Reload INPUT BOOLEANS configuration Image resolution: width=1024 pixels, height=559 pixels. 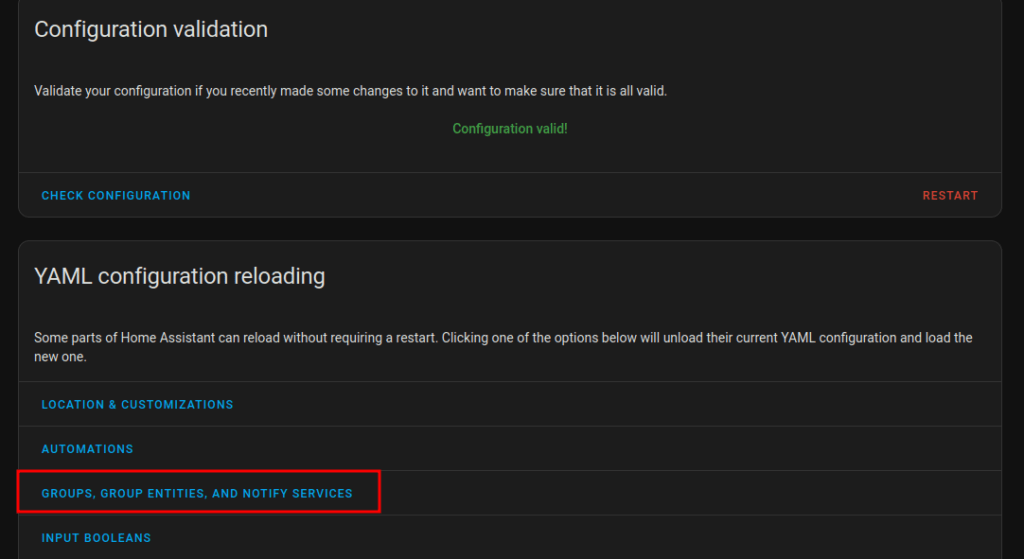tap(509, 537)
